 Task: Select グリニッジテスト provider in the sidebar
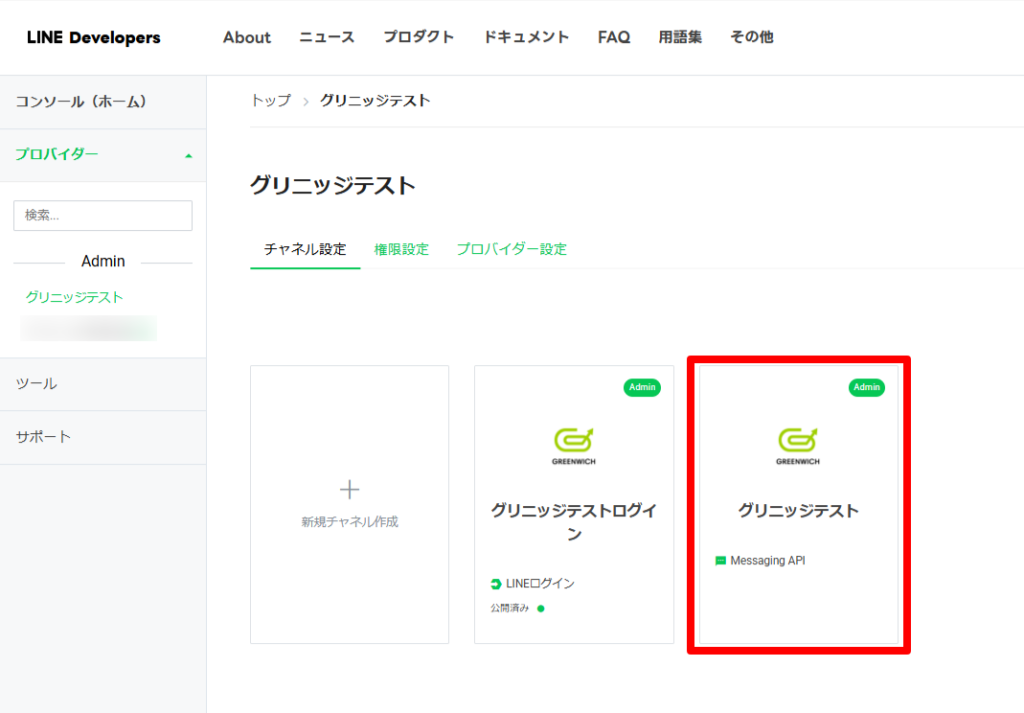tap(75, 297)
